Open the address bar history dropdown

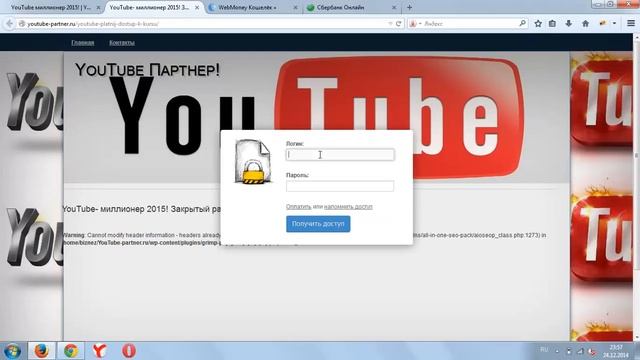coord(390,24)
